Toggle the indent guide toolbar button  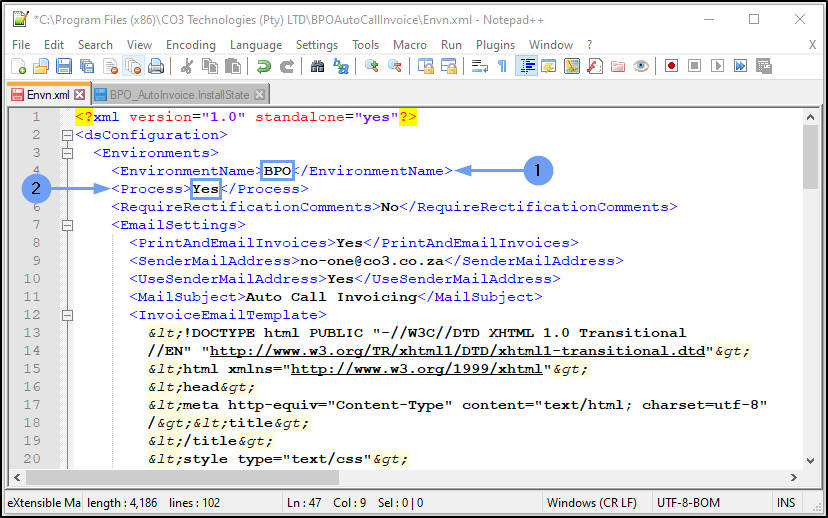click(x=526, y=66)
